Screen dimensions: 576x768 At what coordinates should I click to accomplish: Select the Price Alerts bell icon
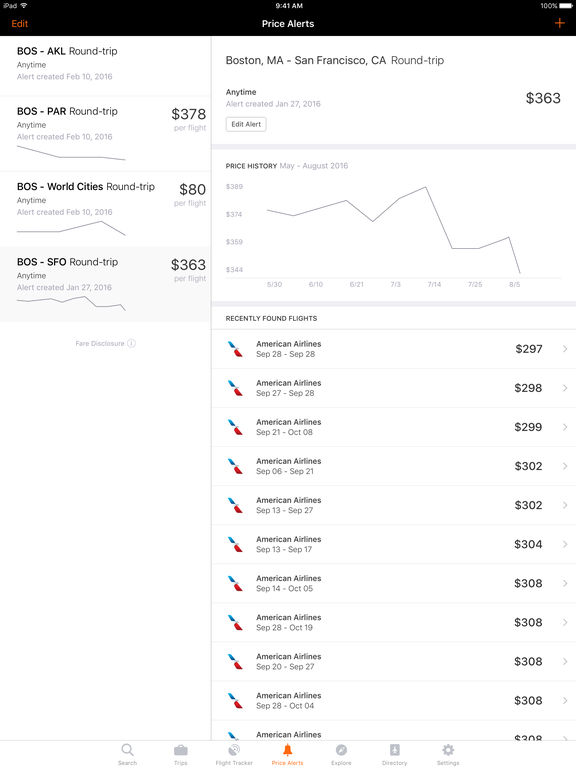[x=288, y=749]
